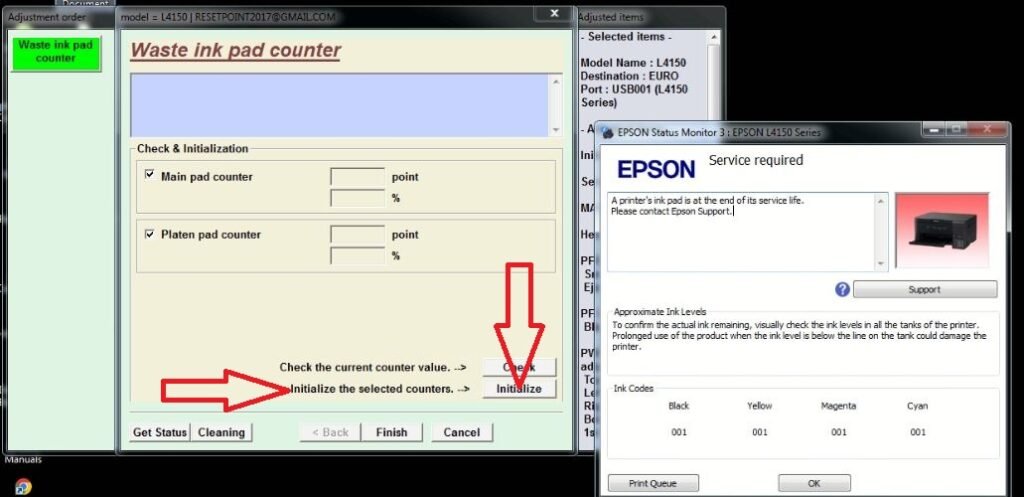
Task: Select Waste ink pad counter adjustment item
Action: 56,52
